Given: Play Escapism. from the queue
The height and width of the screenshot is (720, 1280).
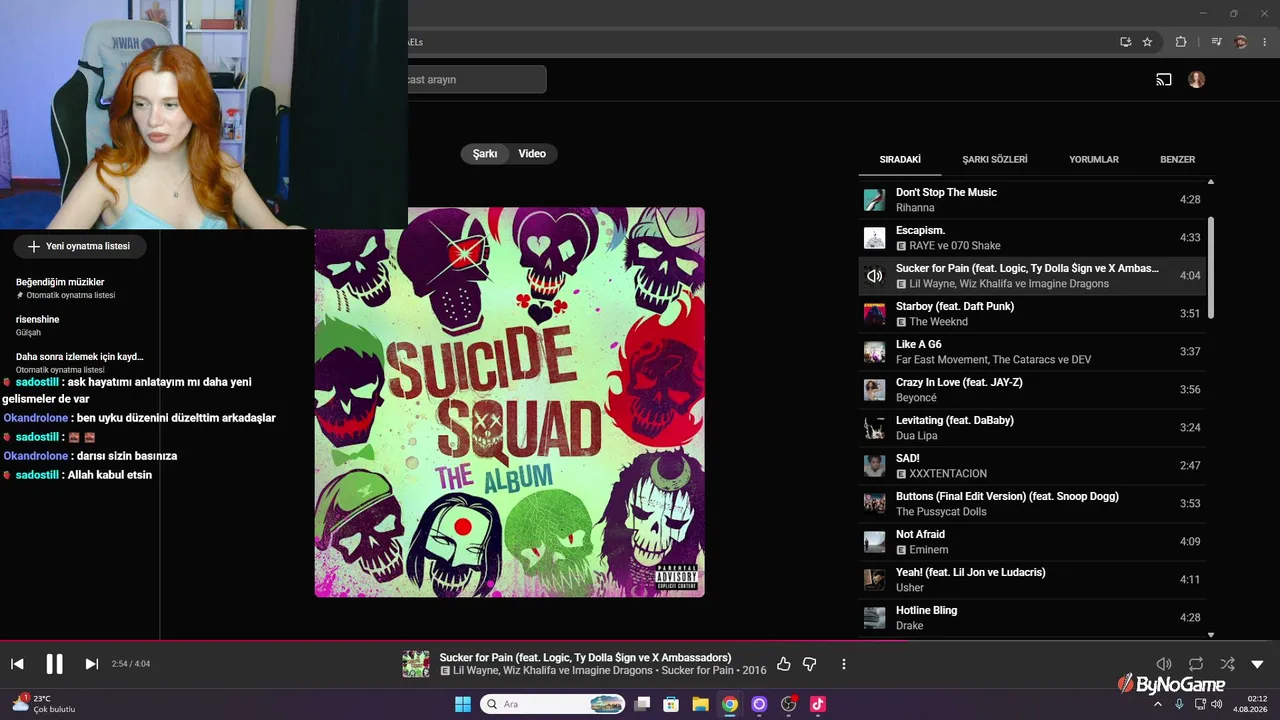Looking at the screenshot, I should 1032,238.
